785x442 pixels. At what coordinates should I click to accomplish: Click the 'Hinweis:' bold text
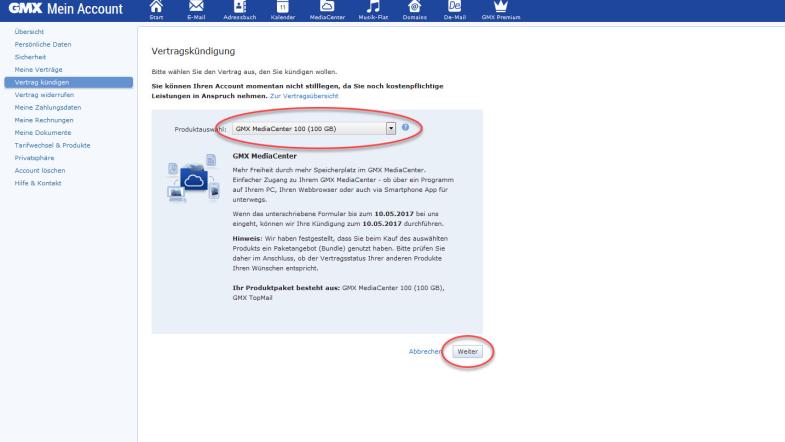click(x=247, y=239)
